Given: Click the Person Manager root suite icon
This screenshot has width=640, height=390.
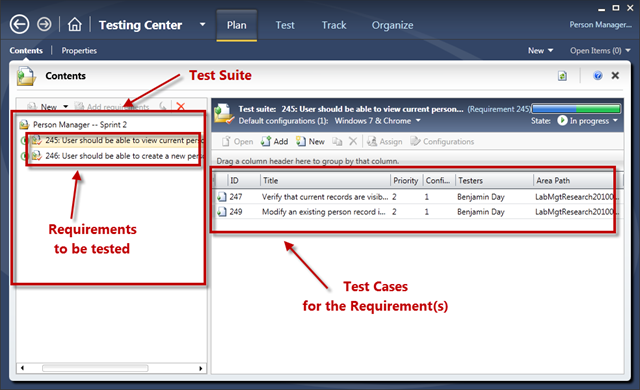Looking at the screenshot, I should coord(24,124).
